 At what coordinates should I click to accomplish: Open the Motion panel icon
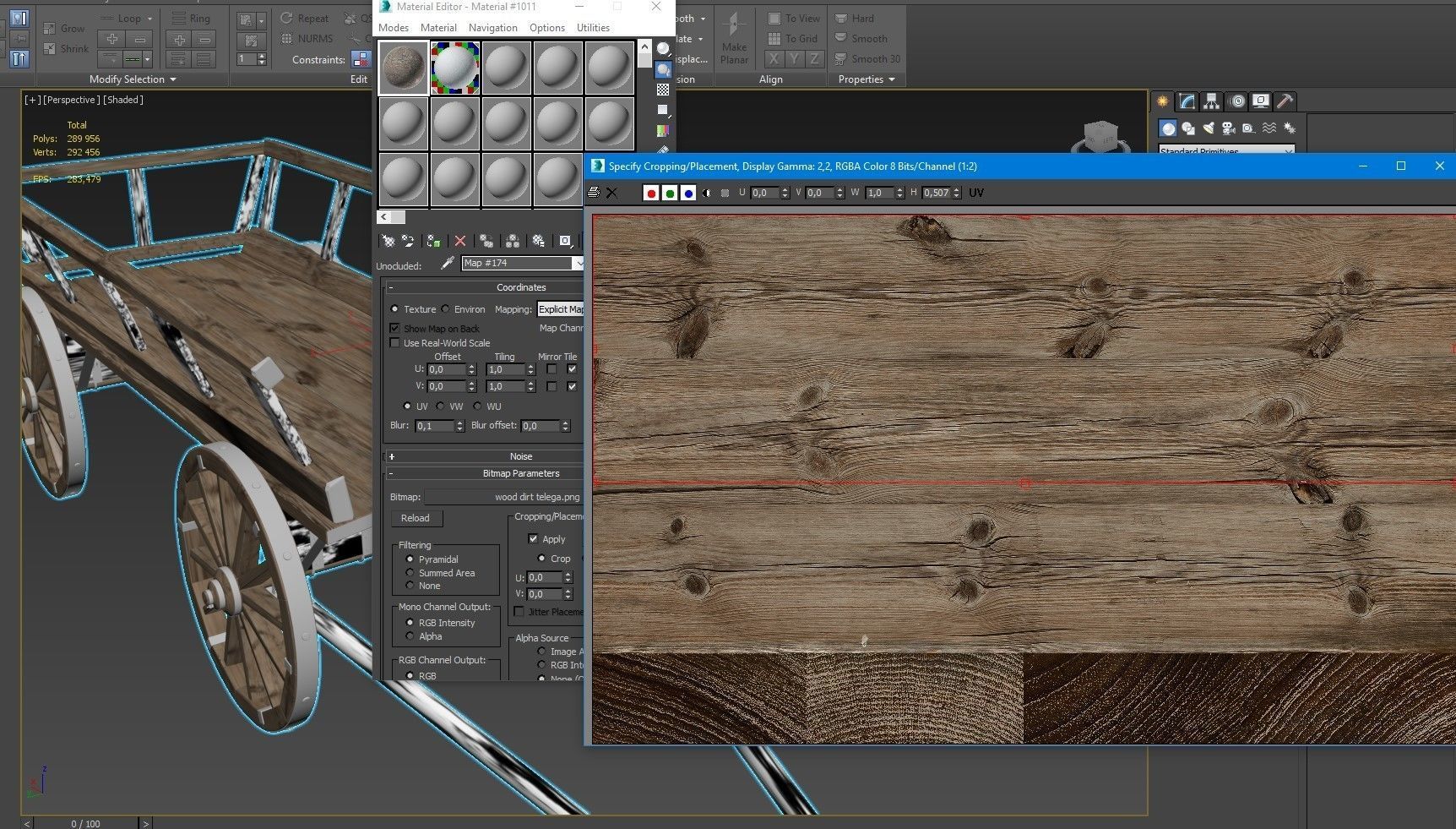pyautogui.click(x=1236, y=101)
